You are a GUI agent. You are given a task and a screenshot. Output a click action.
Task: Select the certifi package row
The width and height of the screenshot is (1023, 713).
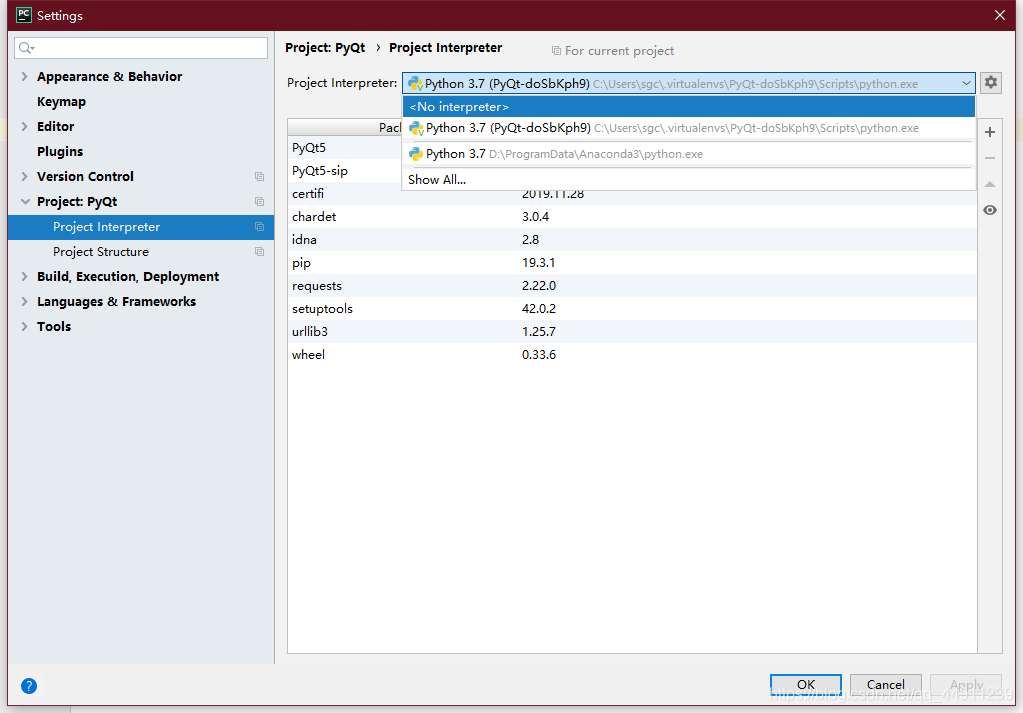click(x=632, y=194)
